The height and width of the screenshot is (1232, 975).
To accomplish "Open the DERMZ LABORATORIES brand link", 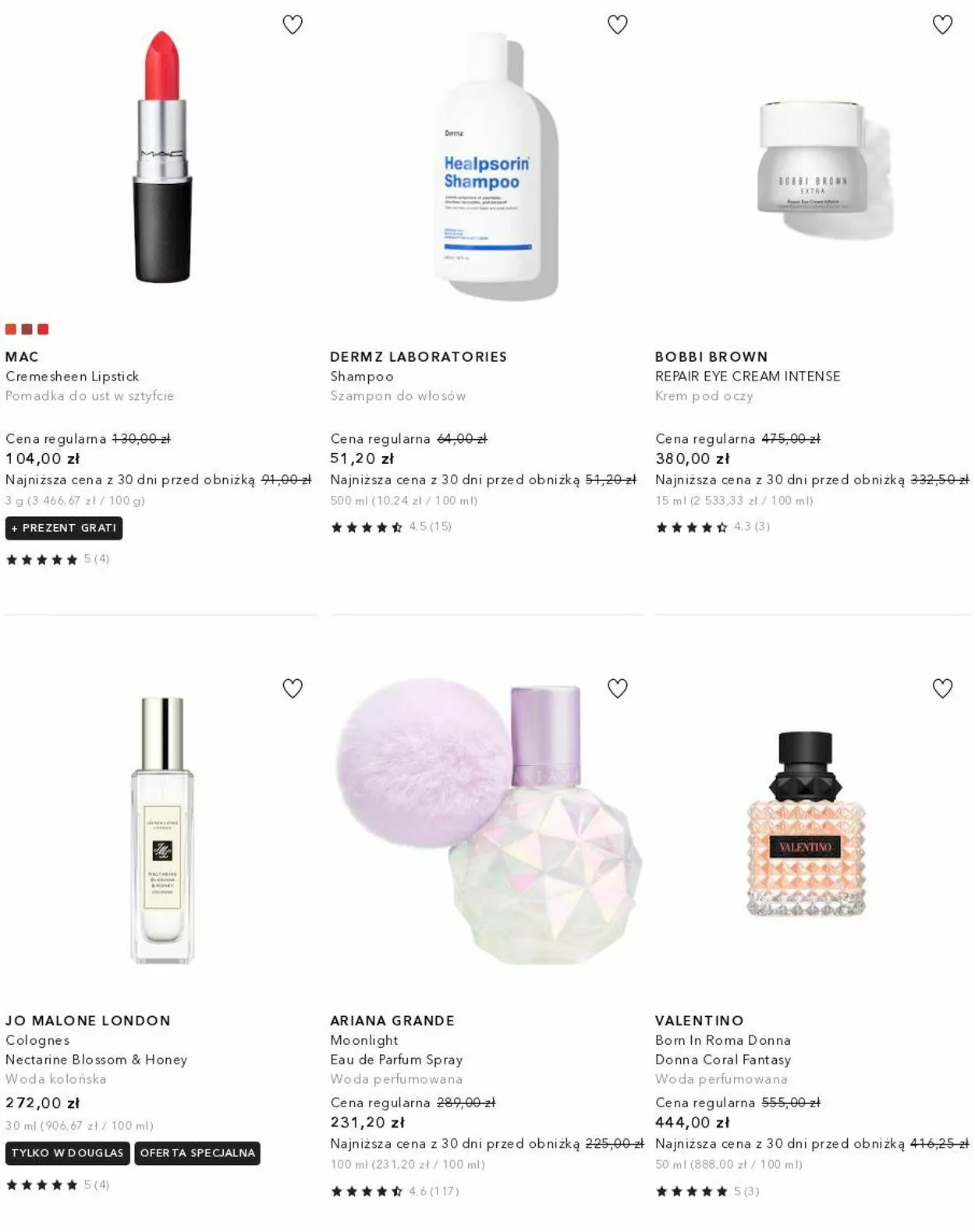I will point(418,356).
